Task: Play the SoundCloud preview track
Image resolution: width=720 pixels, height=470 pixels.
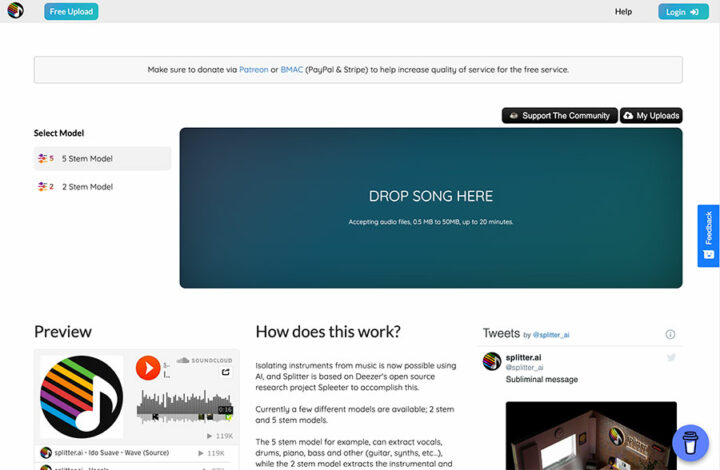Action: (x=147, y=368)
